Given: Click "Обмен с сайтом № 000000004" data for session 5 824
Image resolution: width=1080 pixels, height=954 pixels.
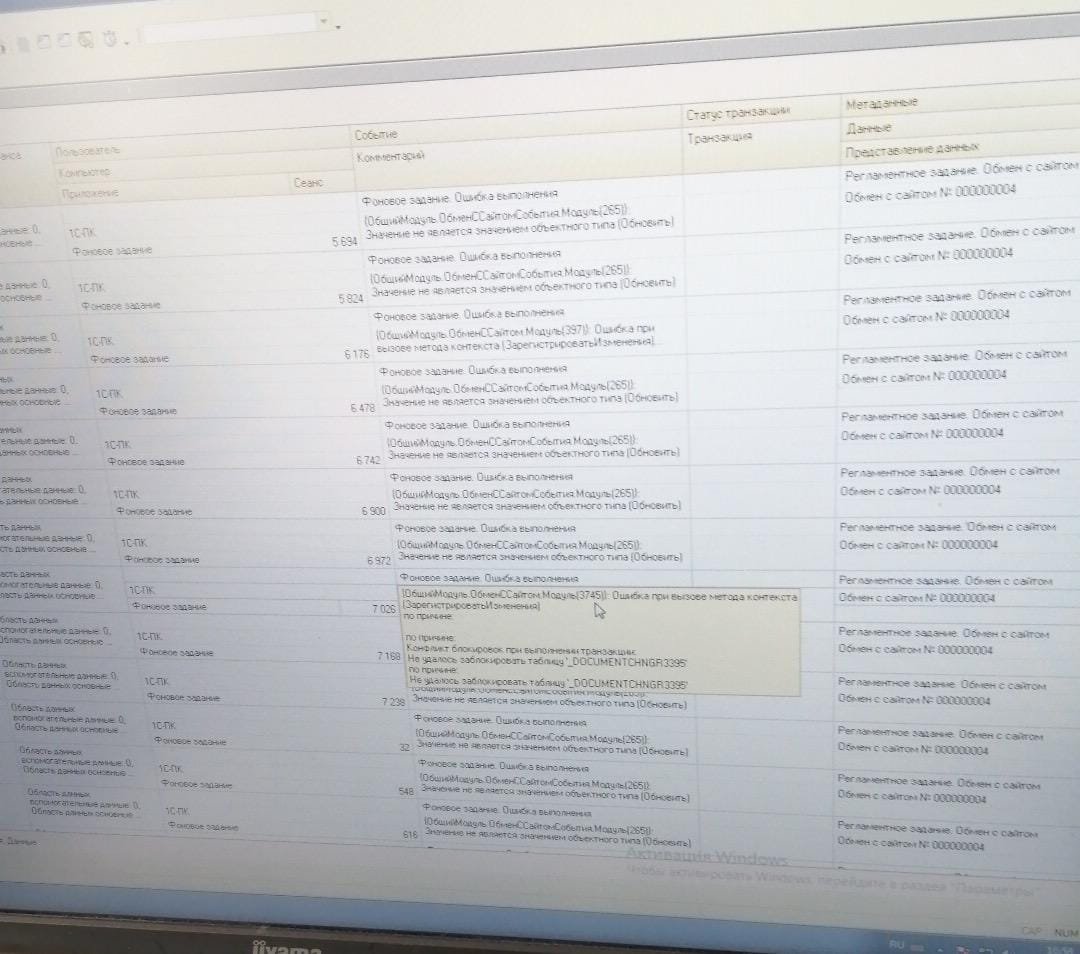Looking at the screenshot, I should click(x=928, y=256).
